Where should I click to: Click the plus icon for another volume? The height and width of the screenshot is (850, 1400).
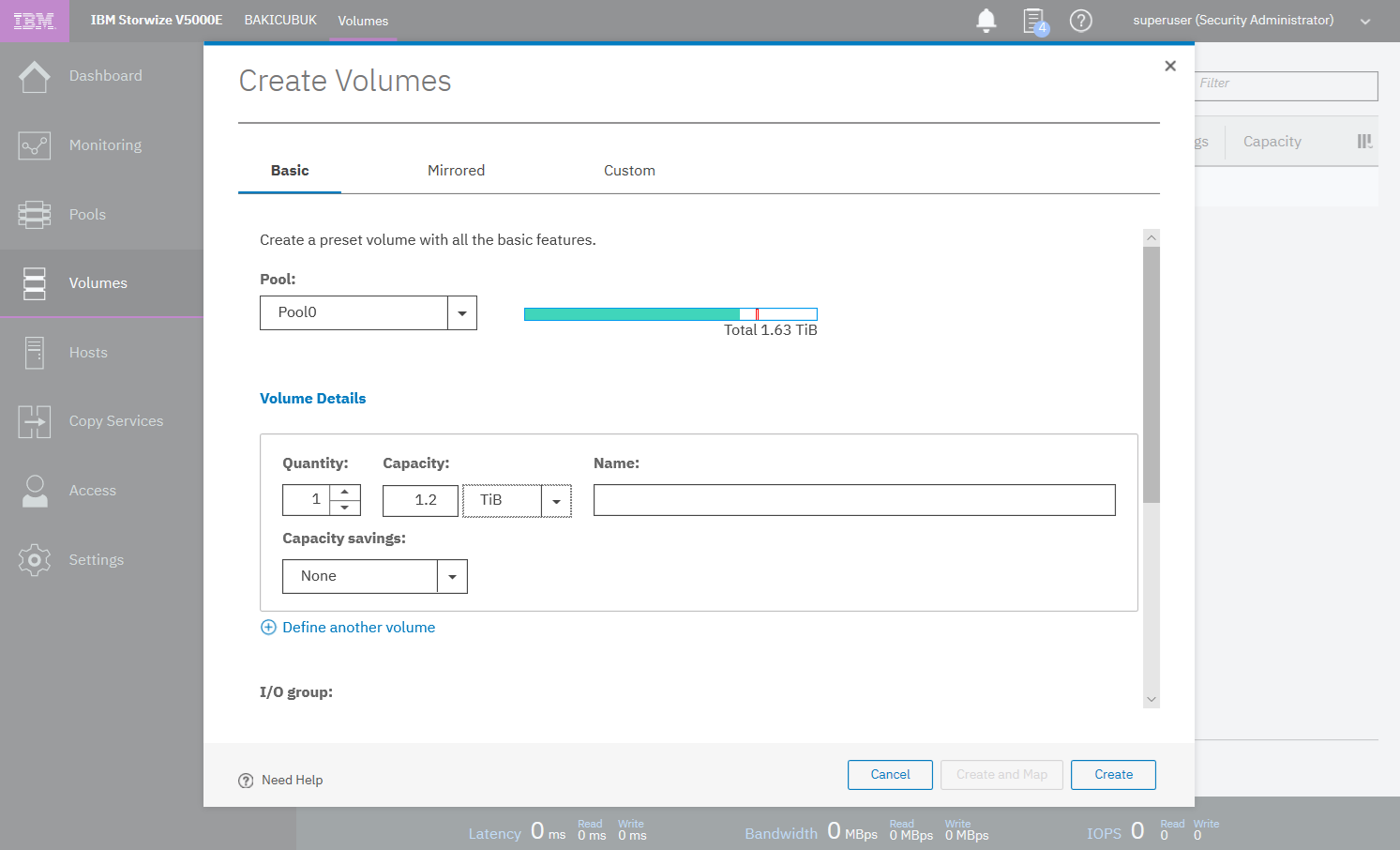(x=268, y=628)
